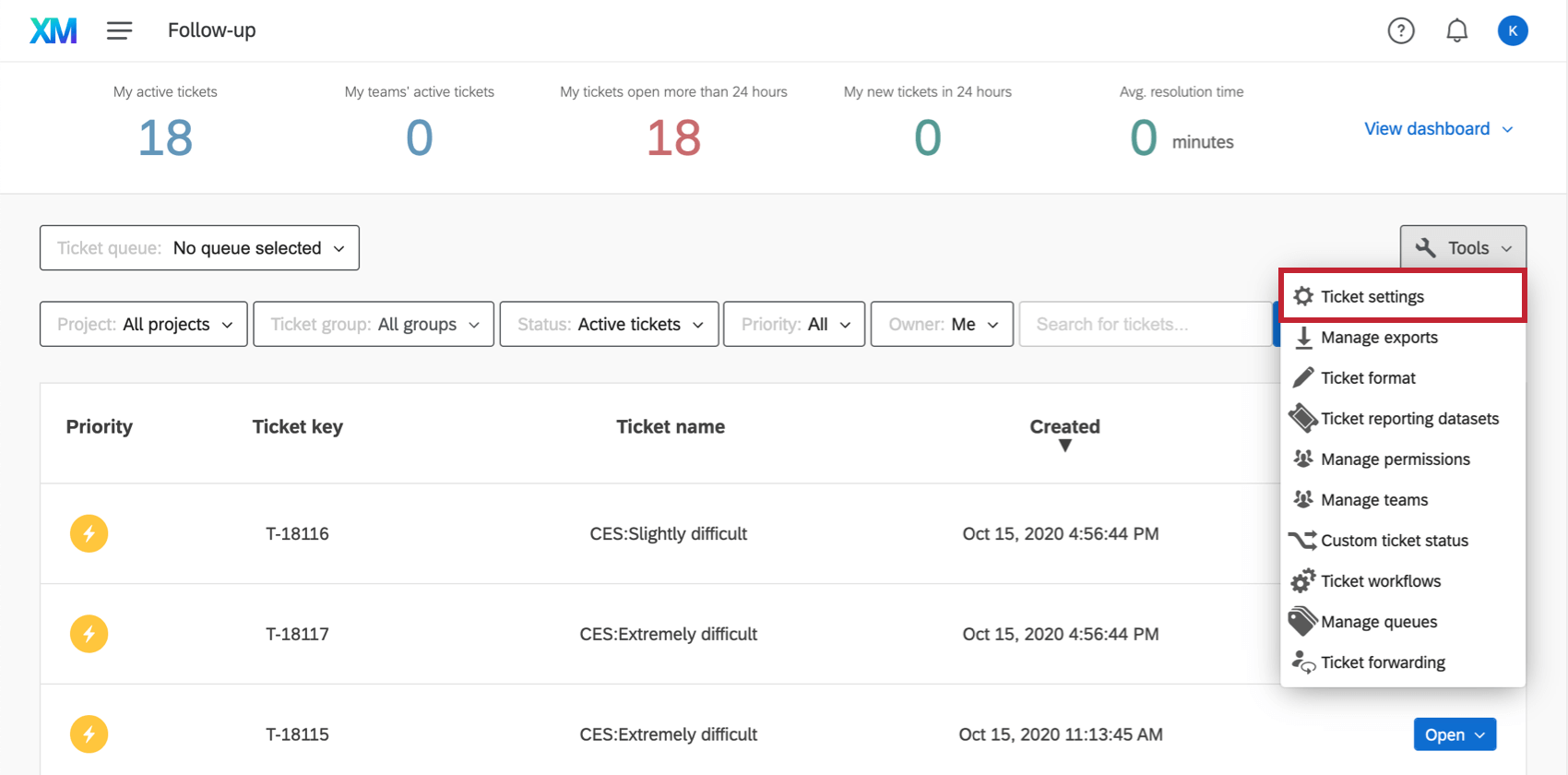Click the Follow-up page title
The width and height of the screenshot is (1568, 775).
(x=212, y=30)
